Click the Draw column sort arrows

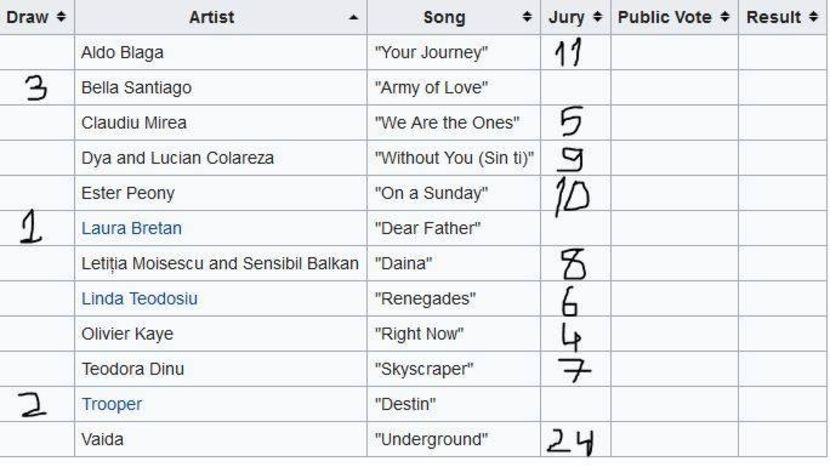point(61,17)
